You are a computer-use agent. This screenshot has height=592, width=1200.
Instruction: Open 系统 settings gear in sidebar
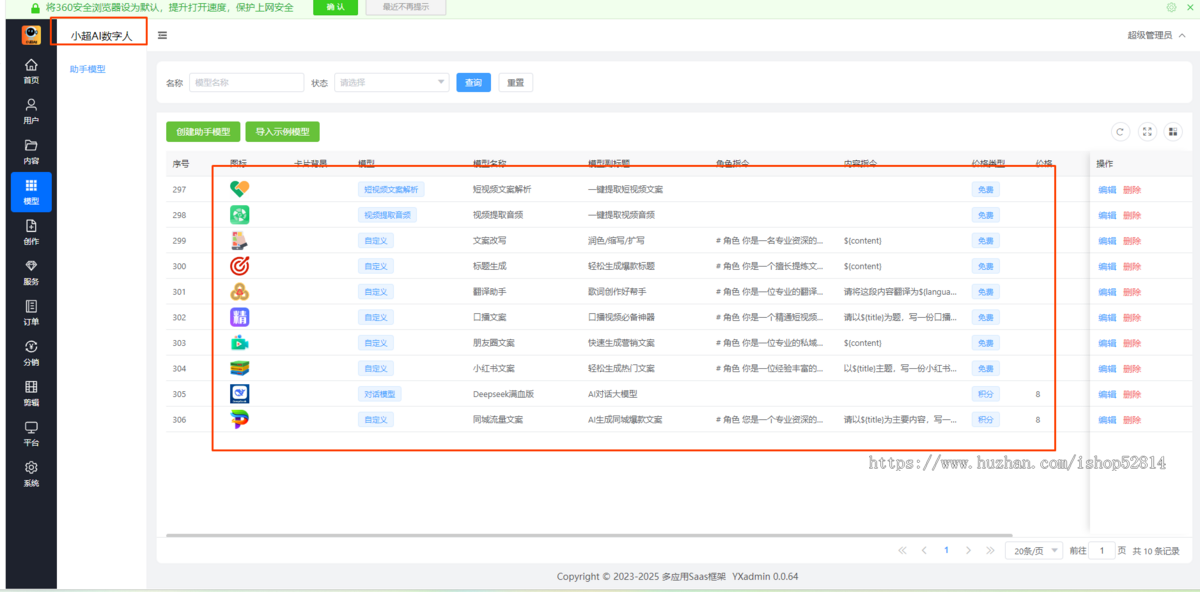point(31,473)
